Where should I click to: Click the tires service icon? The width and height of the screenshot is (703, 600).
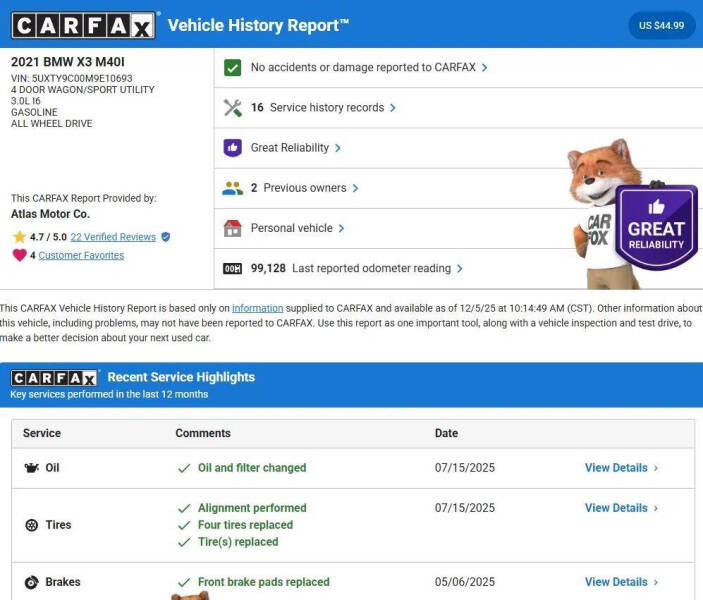point(31,525)
